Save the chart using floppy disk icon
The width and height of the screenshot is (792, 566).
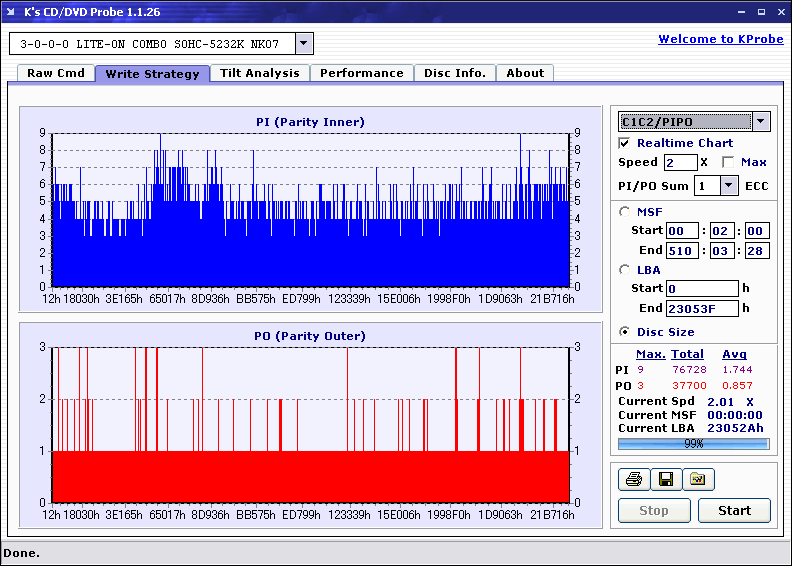(x=665, y=480)
